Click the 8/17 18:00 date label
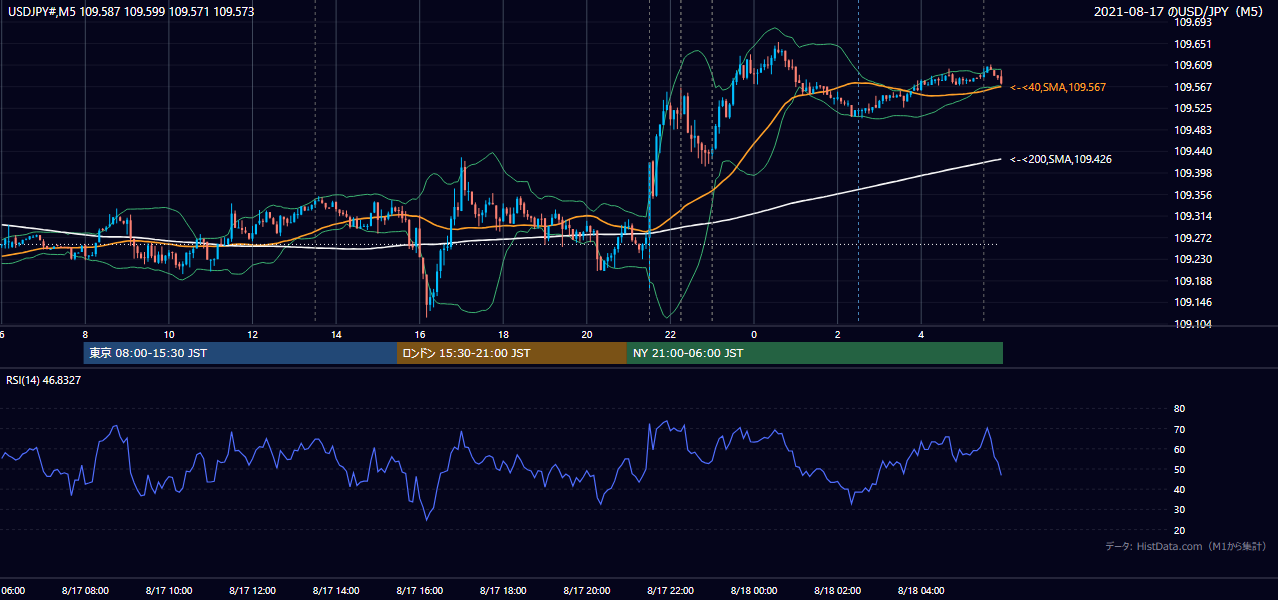Screen dimensions: 1278x600 point(503,591)
